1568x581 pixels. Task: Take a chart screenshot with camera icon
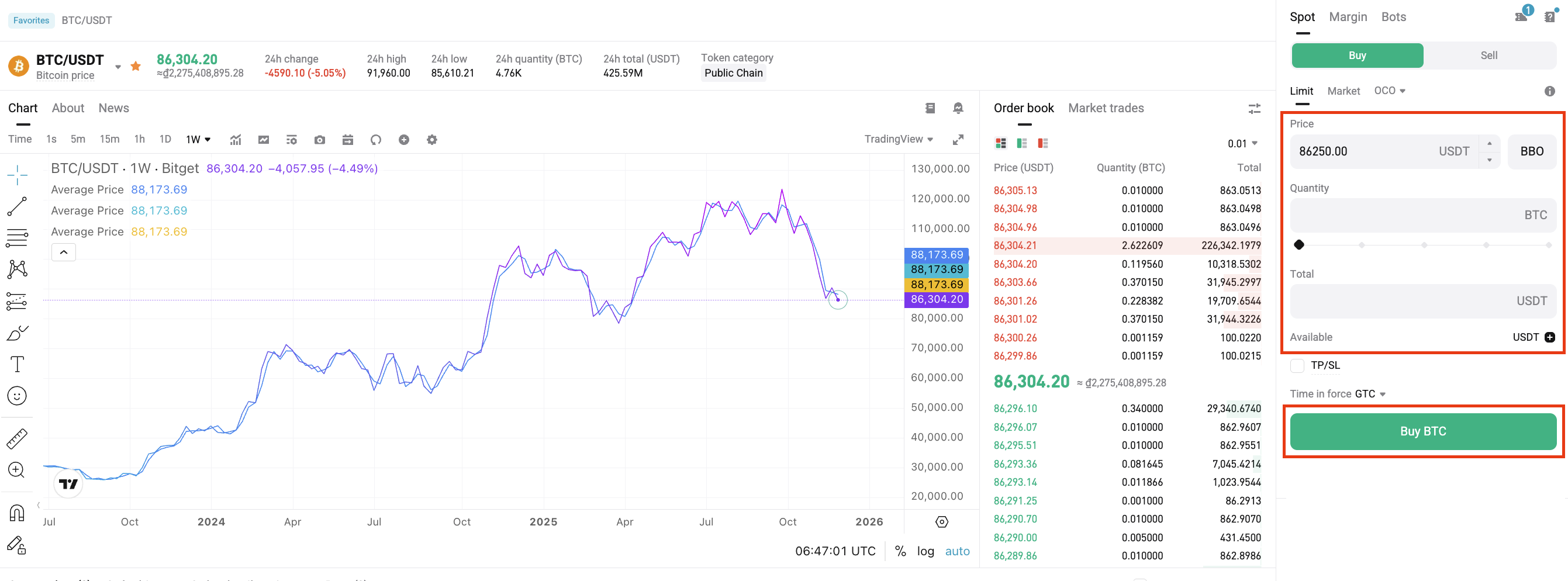click(x=320, y=140)
